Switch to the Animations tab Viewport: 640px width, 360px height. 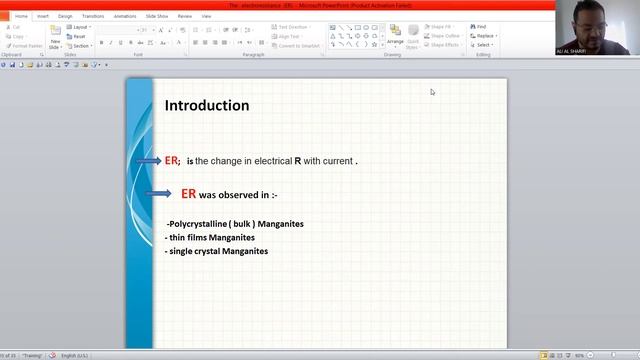click(x=125, y=16)
